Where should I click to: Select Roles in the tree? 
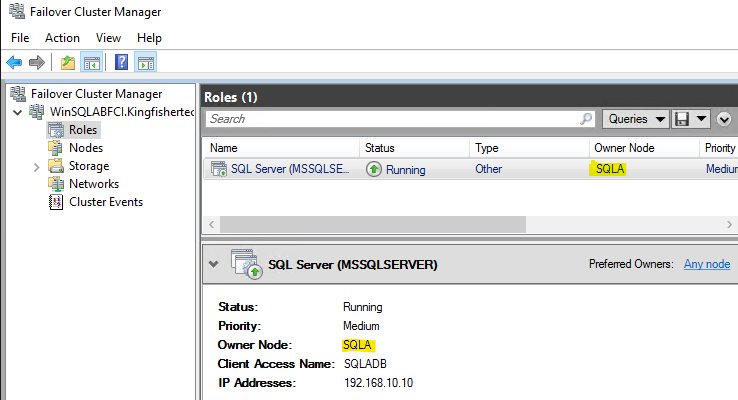point(83,130)
